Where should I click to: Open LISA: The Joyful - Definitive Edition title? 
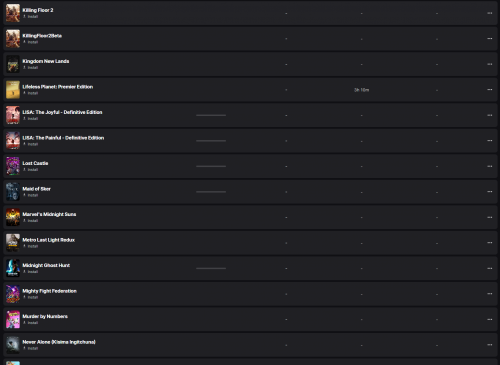(x=62, y=112)
